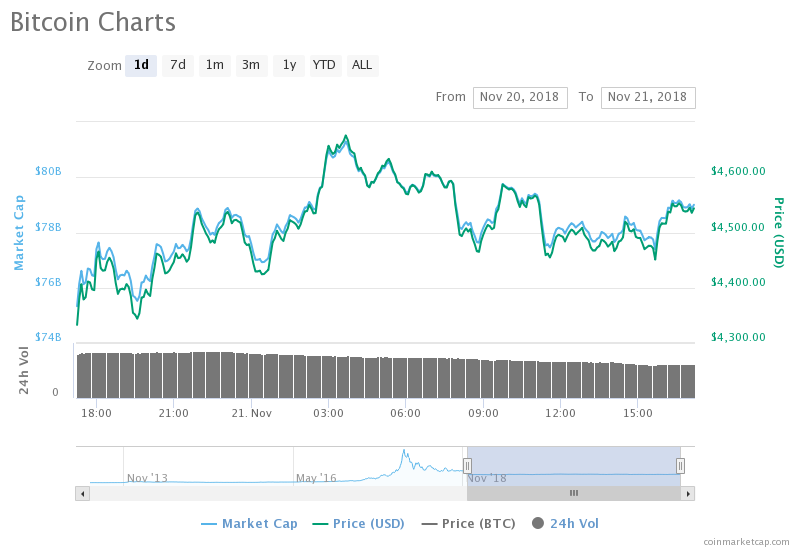Select the 7d zoom range
The image size is (800, 550).
click(178, 65)
